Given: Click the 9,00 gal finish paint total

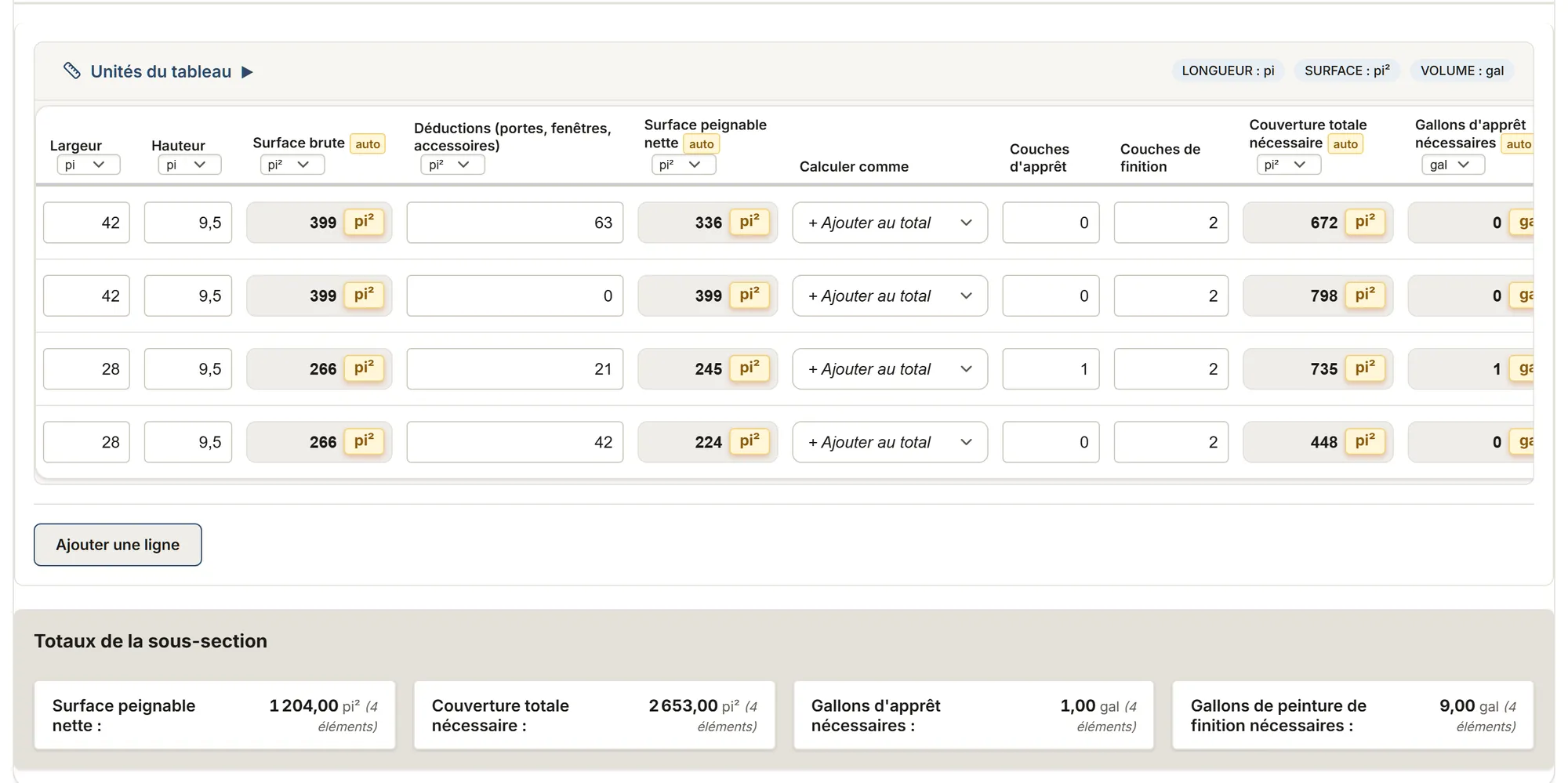Looking at the screenshot, I should coord(1469,706).
